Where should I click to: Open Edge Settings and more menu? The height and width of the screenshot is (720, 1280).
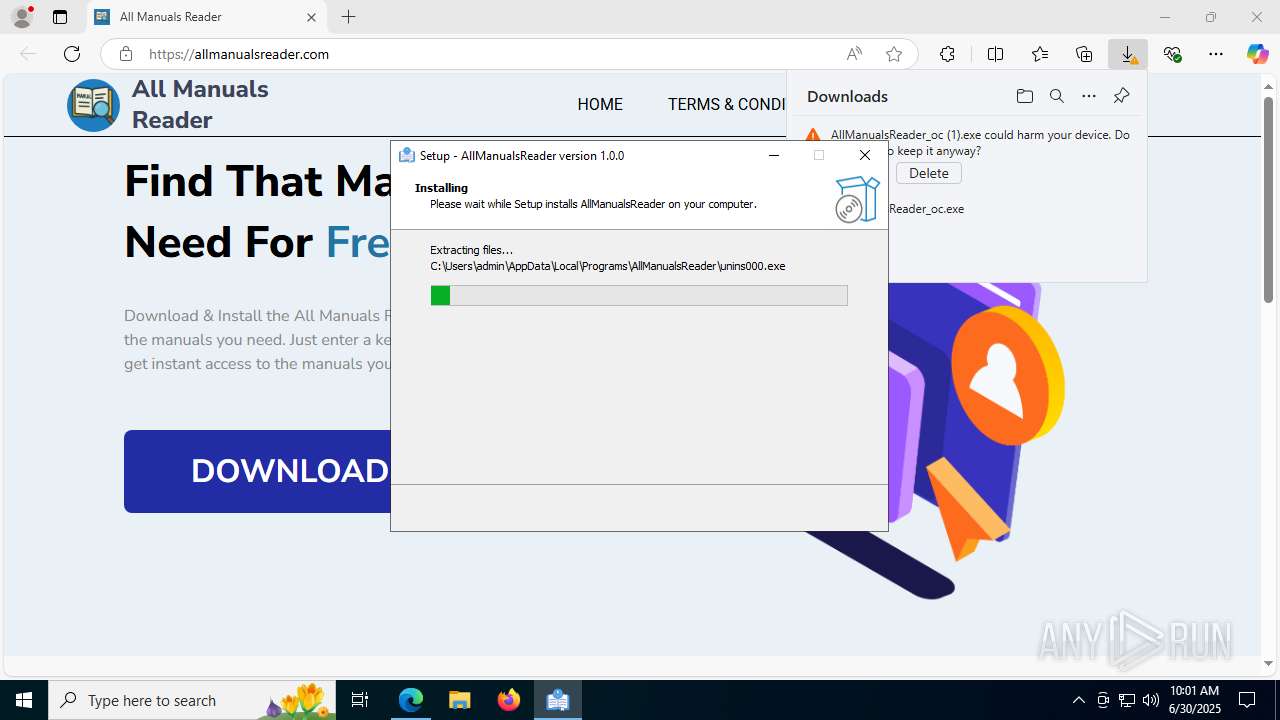(1216, 54)
